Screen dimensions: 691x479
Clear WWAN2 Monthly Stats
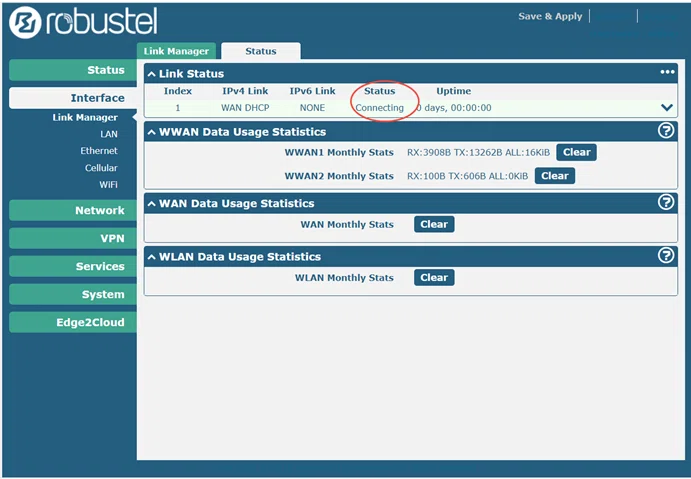(555, 176)
